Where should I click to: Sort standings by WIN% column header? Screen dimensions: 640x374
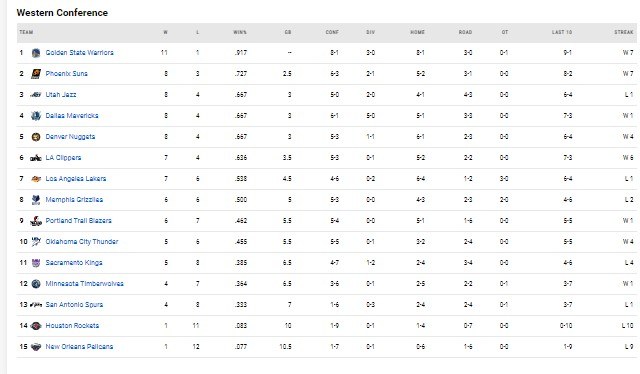pyautogui.click(x=240, y=32)
